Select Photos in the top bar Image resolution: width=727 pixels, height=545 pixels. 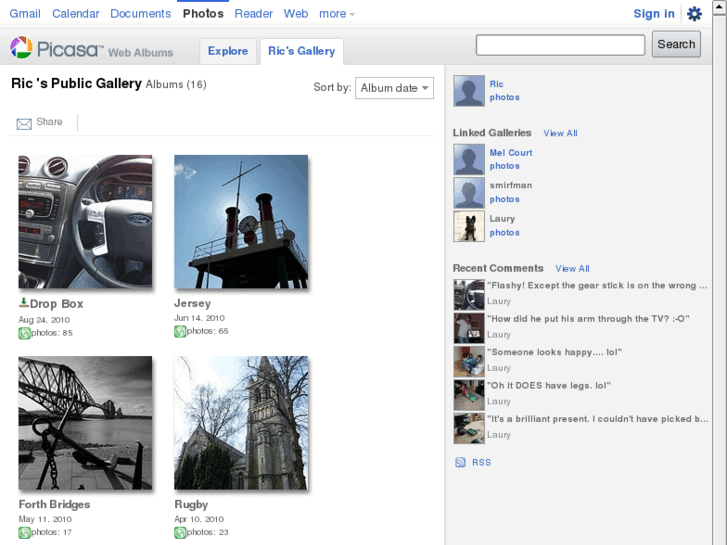point(203,14)
